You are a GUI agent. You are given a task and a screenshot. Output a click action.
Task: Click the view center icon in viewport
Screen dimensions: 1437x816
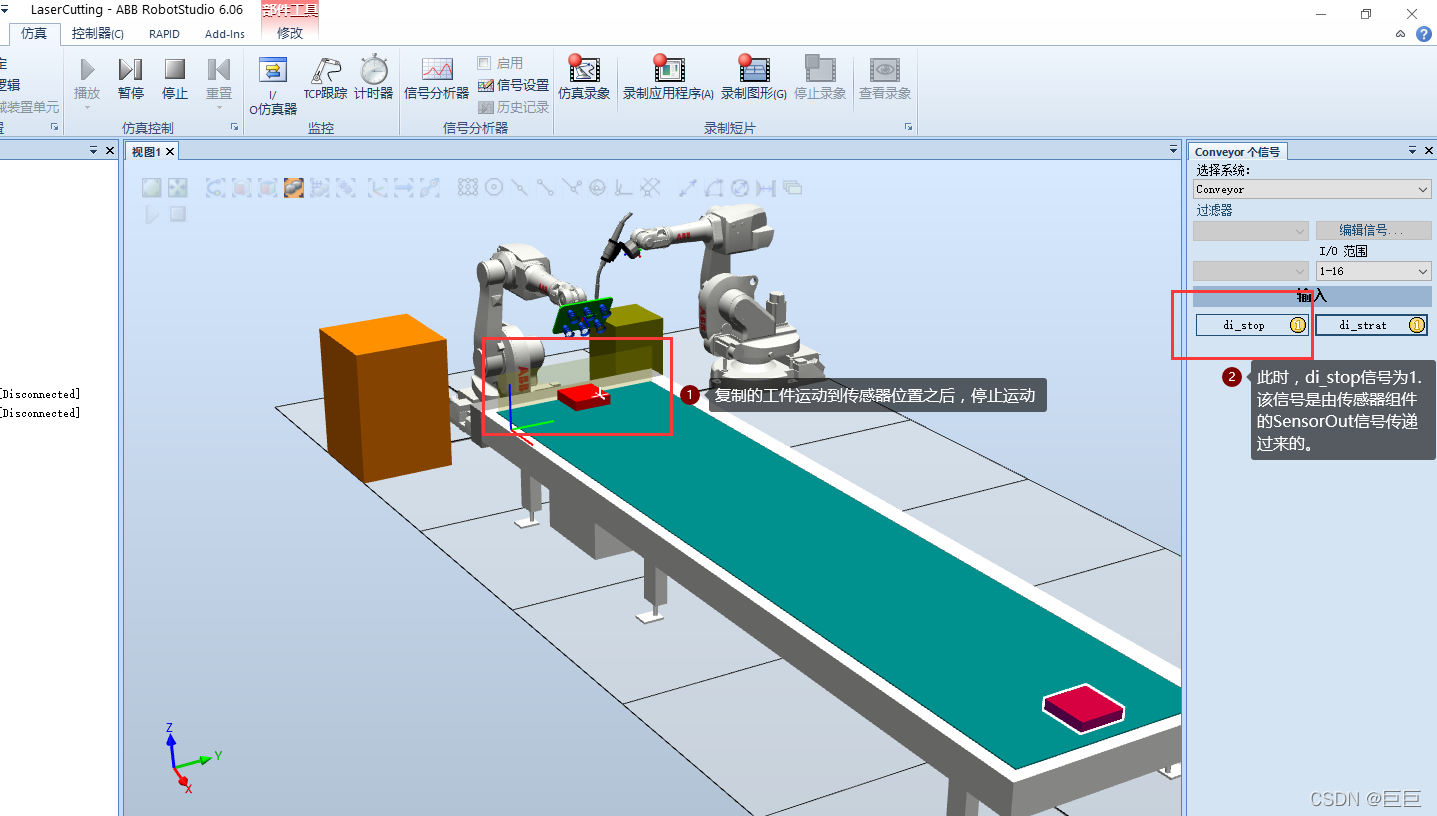point(177,187)
